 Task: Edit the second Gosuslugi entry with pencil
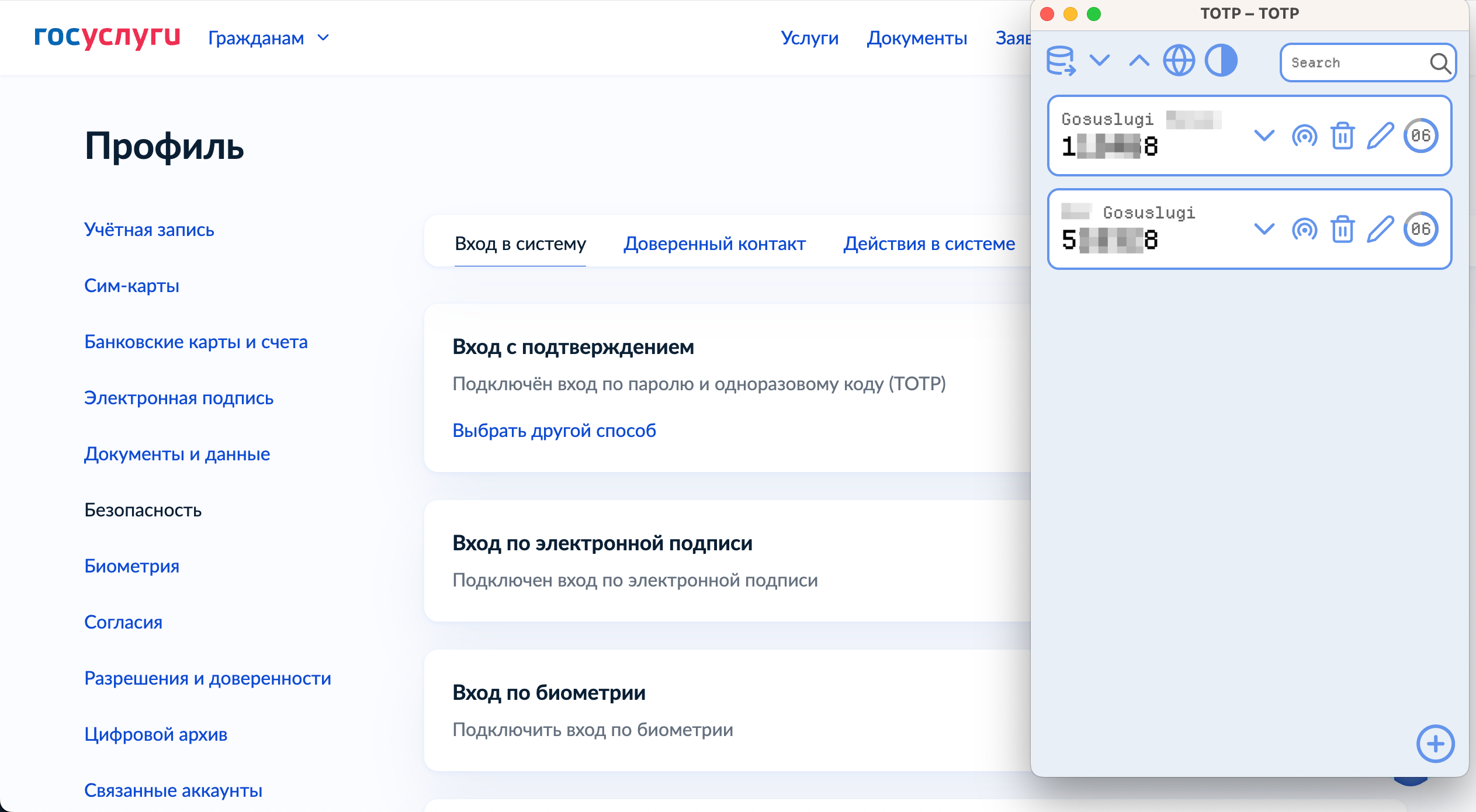coord(1380,229)
